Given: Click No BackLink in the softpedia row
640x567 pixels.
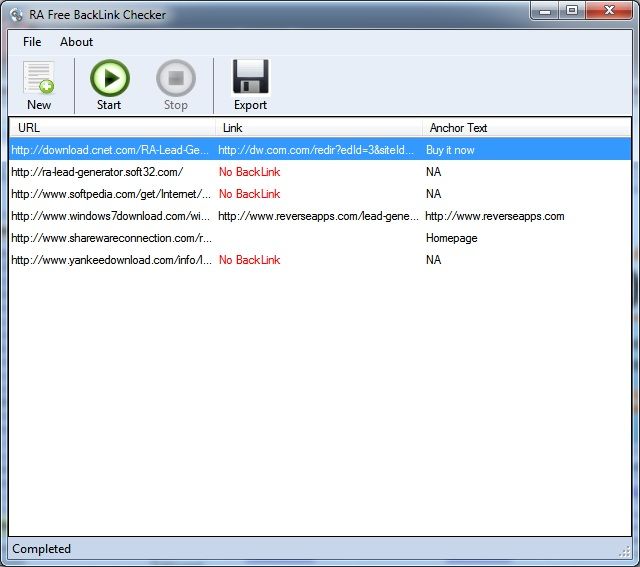Looking at the screenshot, I should point(249,194).
